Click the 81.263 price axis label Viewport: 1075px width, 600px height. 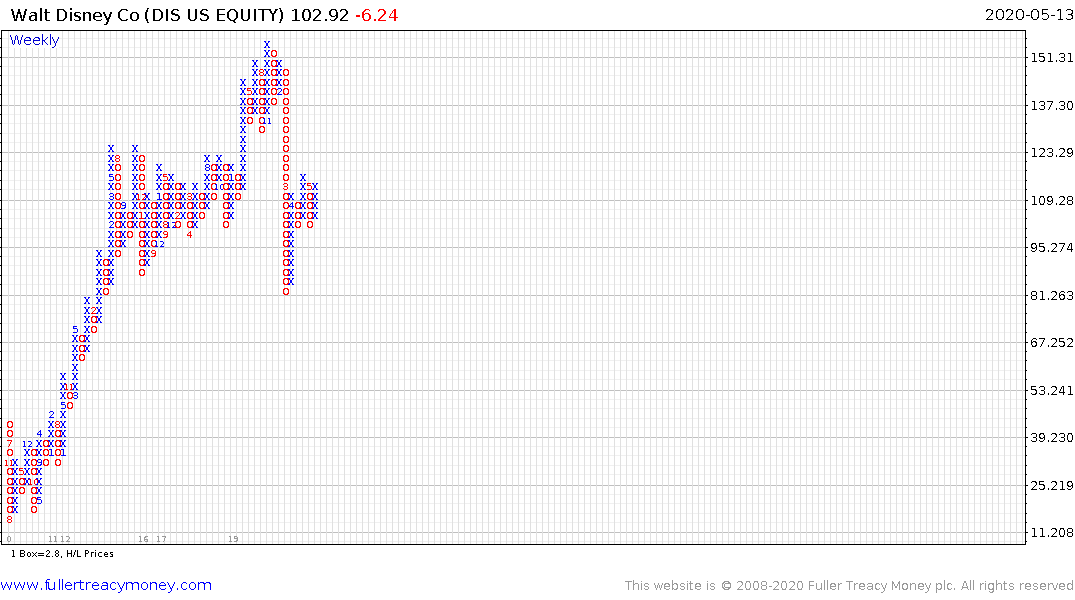pyautogui.click(x=1052, y=296)
